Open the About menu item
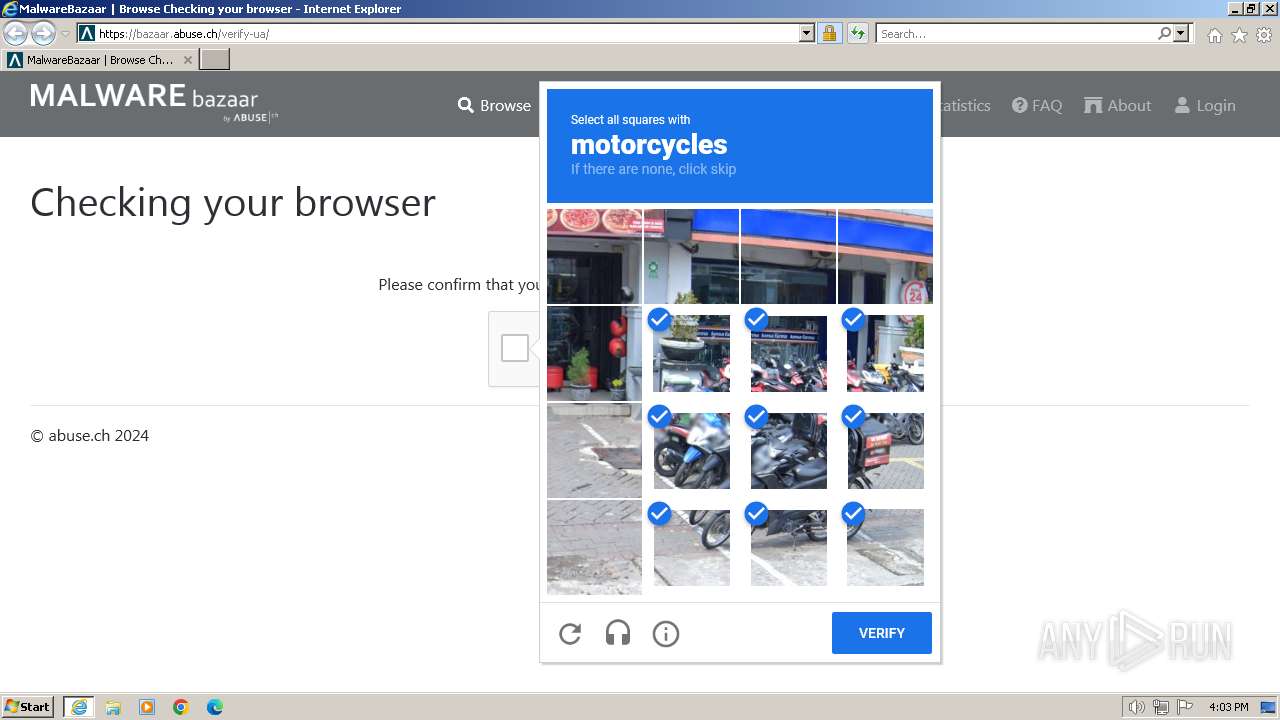This screenshot has width=1280, height=720. (1118, 105)
